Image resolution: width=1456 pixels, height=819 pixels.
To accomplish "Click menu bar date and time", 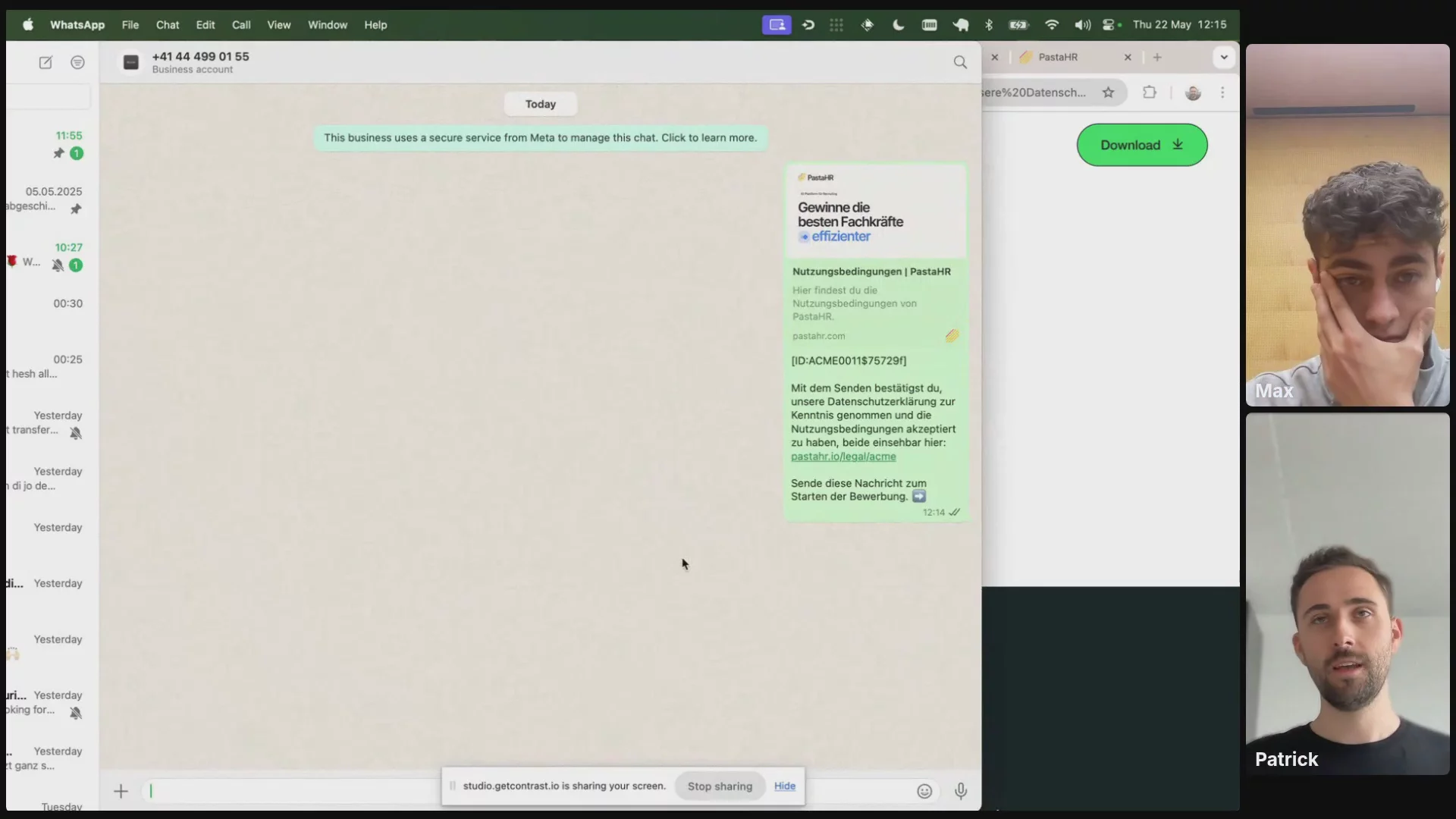I will (1179, 24).
